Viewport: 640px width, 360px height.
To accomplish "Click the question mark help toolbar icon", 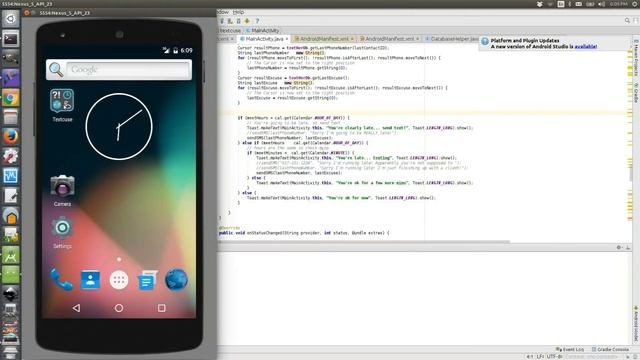I will [x=257, y=21].
